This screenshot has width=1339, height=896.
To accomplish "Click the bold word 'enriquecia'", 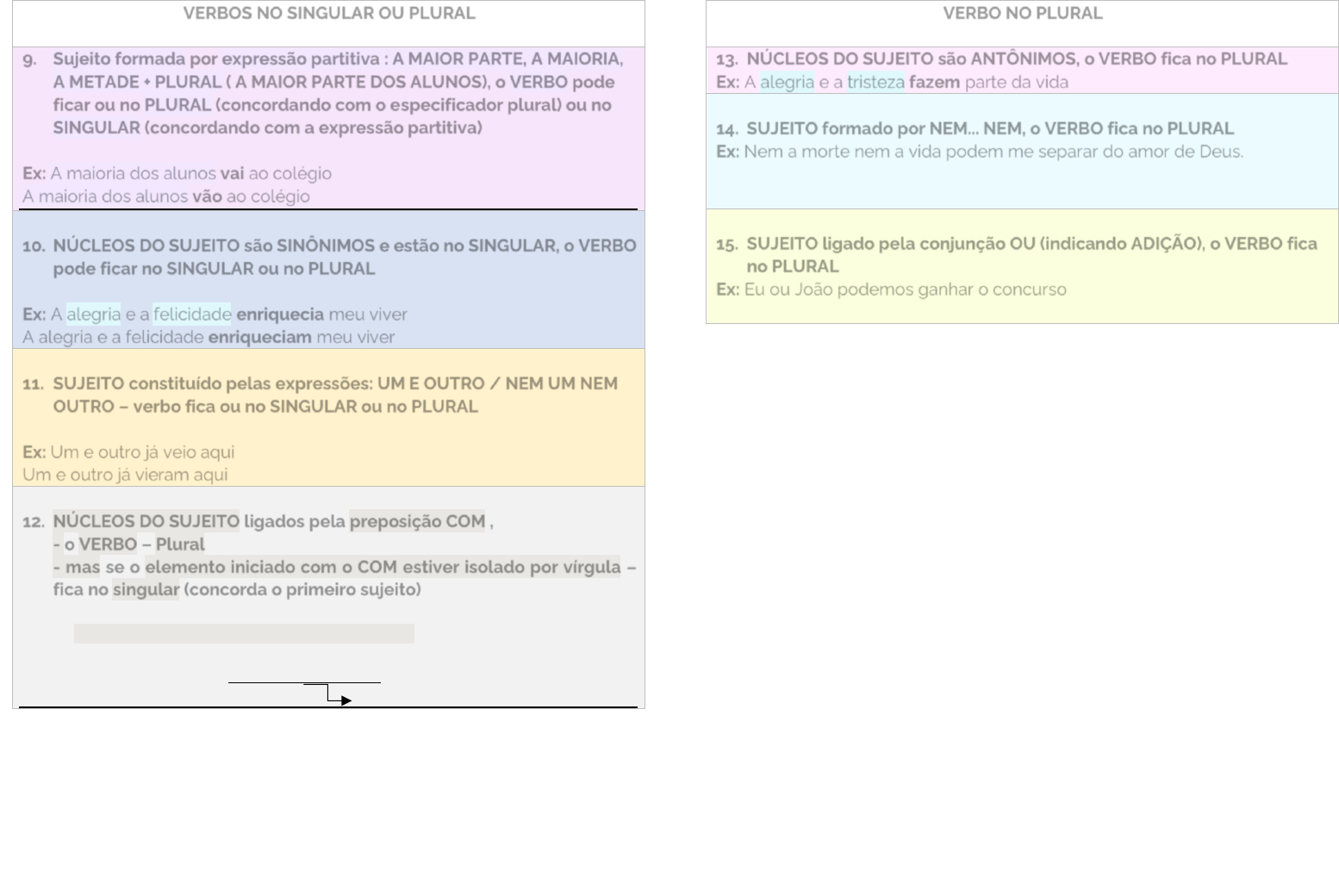I will (x=280, y=314).
